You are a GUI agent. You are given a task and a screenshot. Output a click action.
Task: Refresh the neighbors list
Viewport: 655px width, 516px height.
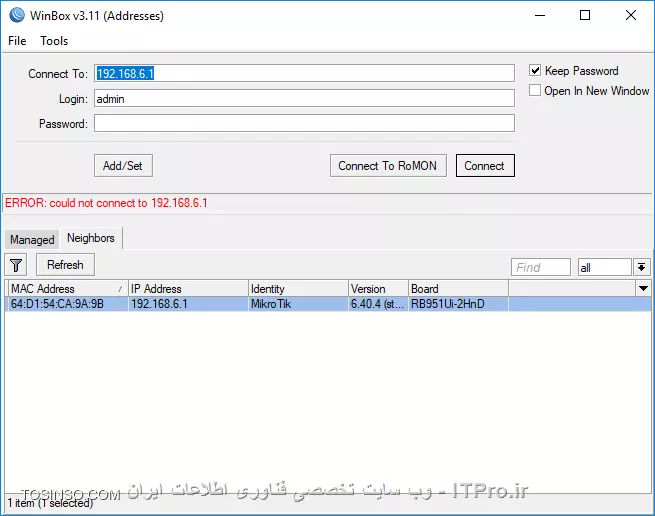[x=65, y=264]
